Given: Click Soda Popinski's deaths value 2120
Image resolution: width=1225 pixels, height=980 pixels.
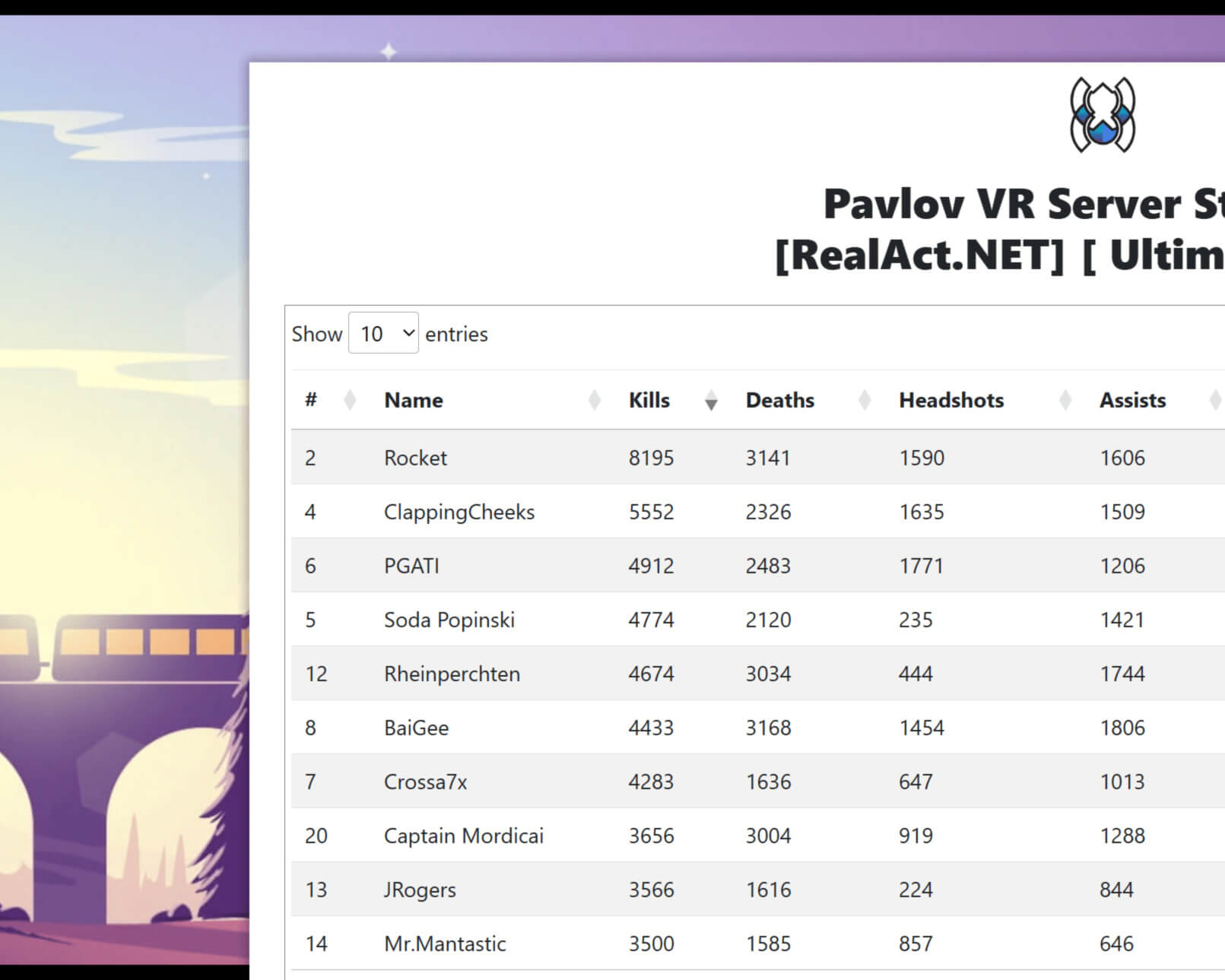Looking at the screenshot, I should (x=768, y=620).
